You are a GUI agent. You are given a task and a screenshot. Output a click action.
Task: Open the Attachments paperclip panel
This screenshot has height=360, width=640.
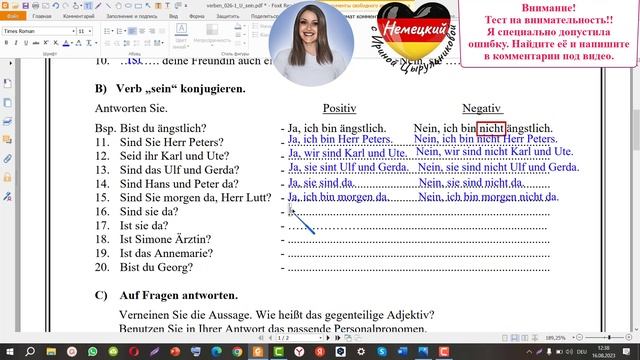click(x=7, y=159)
